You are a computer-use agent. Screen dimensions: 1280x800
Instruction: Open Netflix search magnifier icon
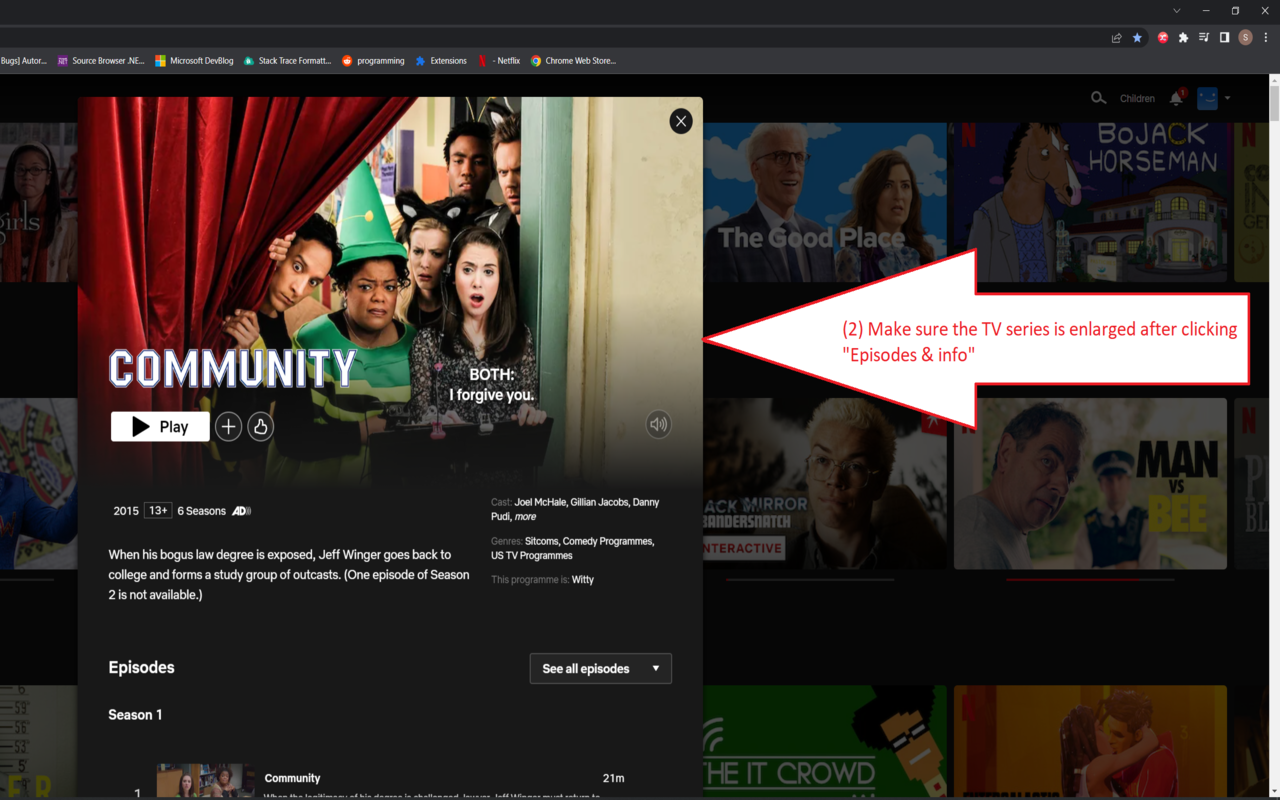pyautogui.click(x=1098, y=98)
